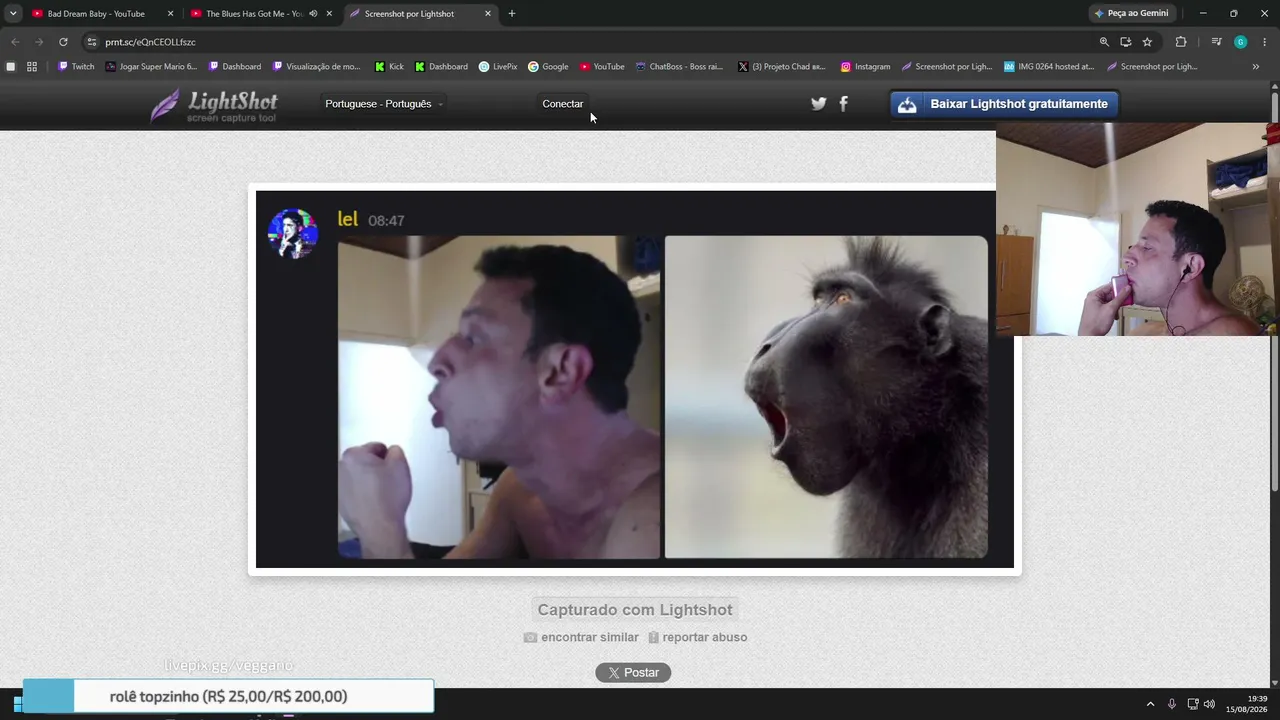This screenshot has width=1280, height=720.
Task: Click the Capturado com Lightshot text
Action: click(635, 610)
